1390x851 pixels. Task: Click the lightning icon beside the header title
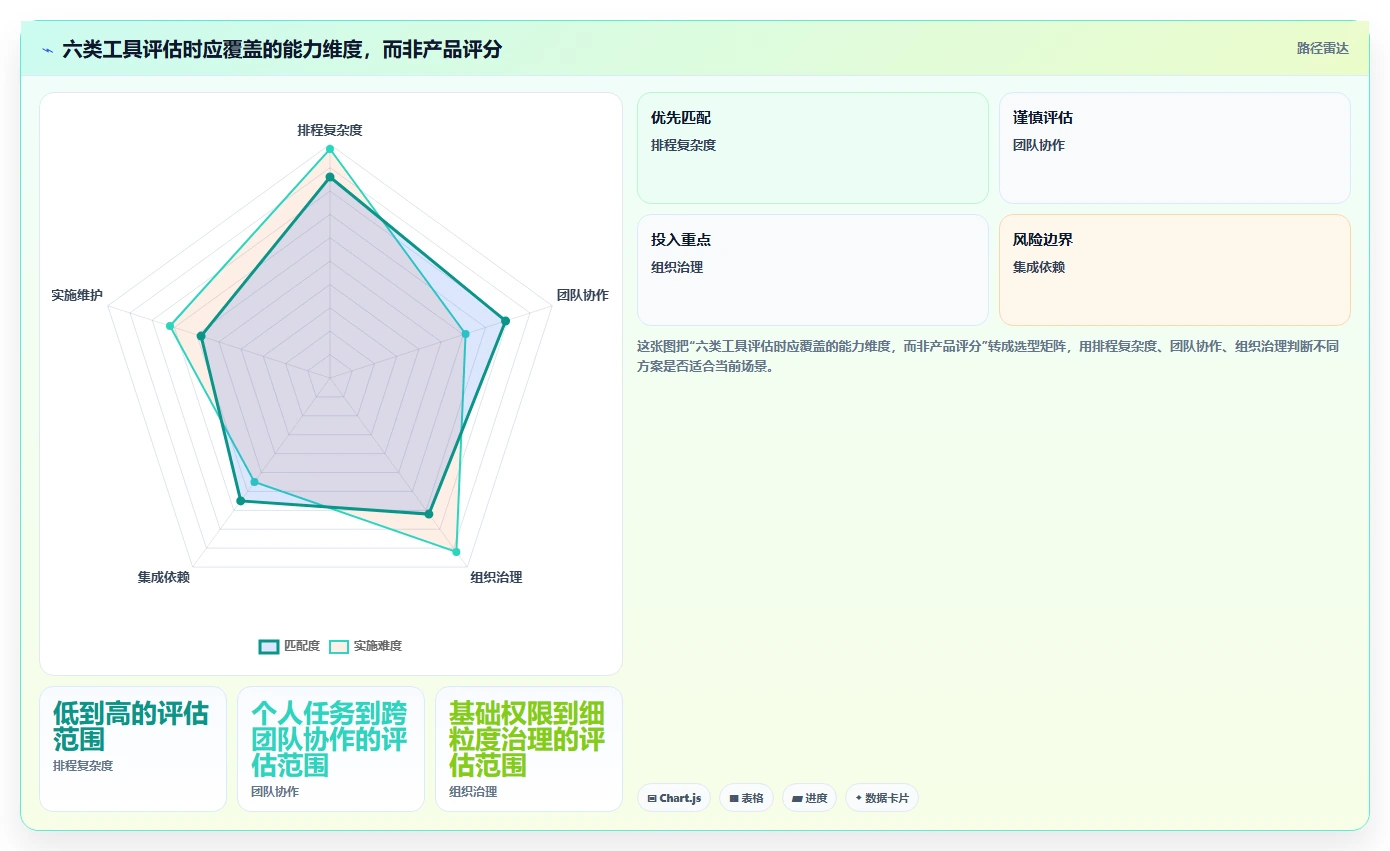(47, 49)
